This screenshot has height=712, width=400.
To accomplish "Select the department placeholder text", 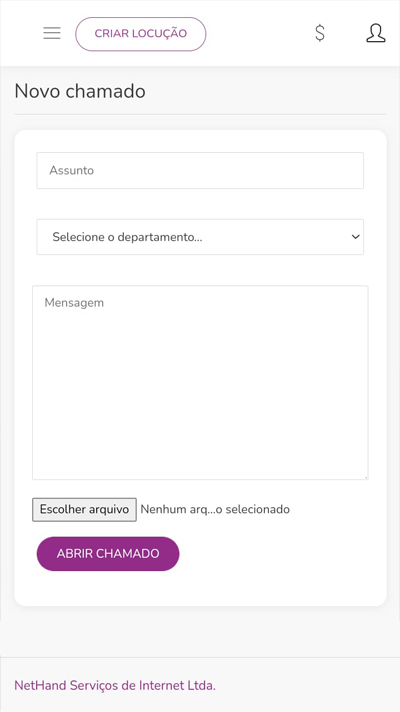I will (x=127, y=237).
